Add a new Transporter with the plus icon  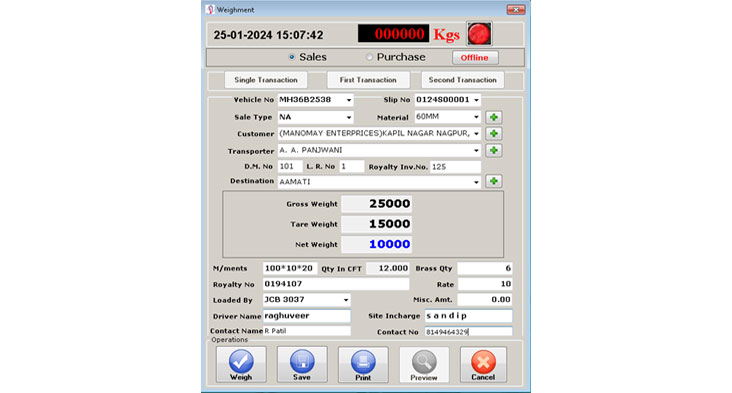[x=493, y=150]
